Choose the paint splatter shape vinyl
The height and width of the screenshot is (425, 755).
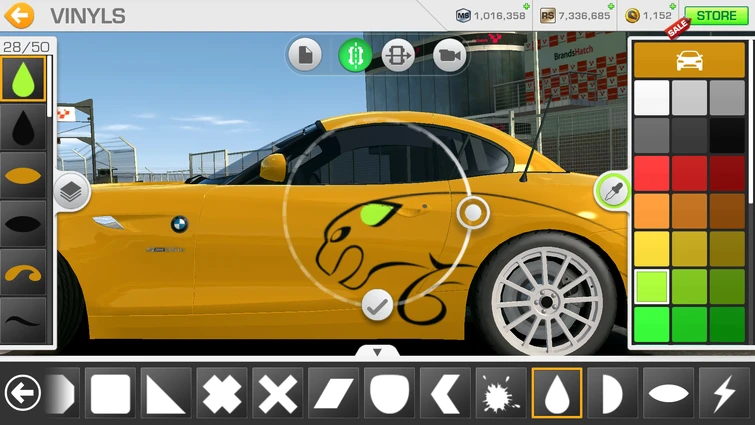tap(501, 393)
